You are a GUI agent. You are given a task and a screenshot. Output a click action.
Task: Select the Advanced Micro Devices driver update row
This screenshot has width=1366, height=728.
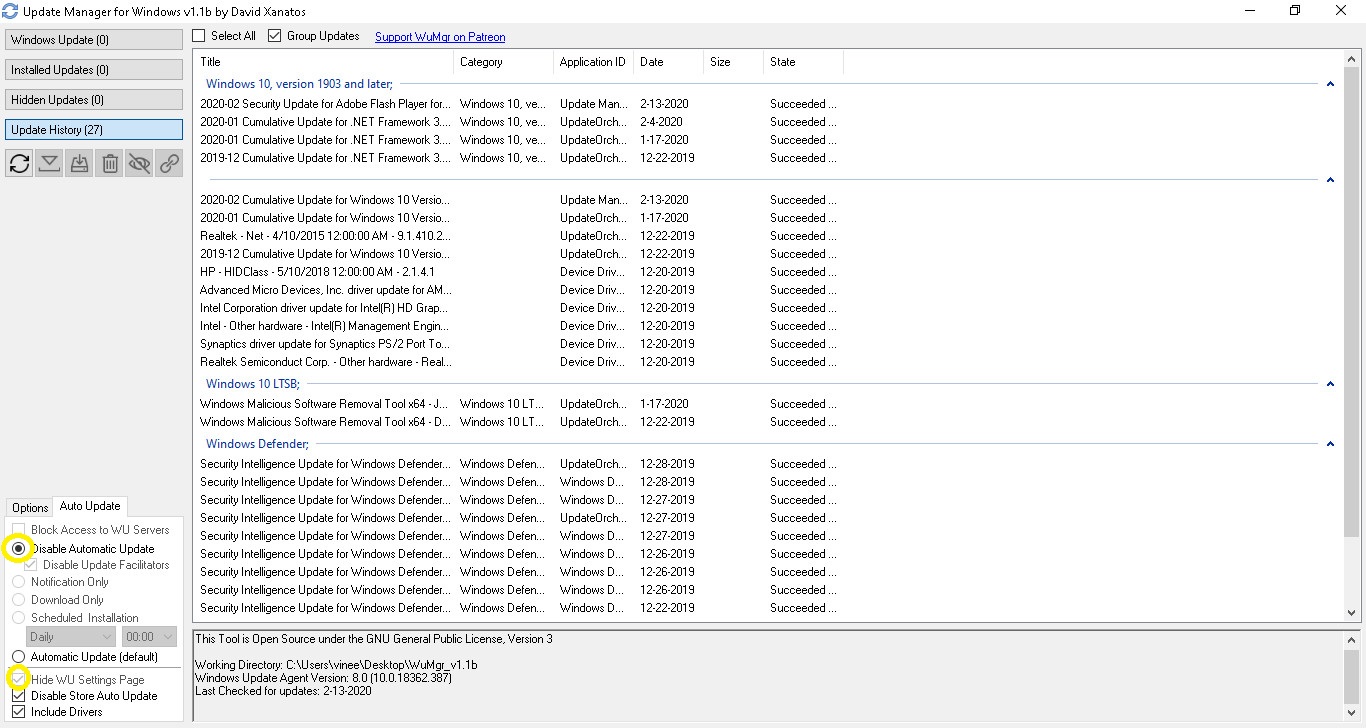coord(518,290)
